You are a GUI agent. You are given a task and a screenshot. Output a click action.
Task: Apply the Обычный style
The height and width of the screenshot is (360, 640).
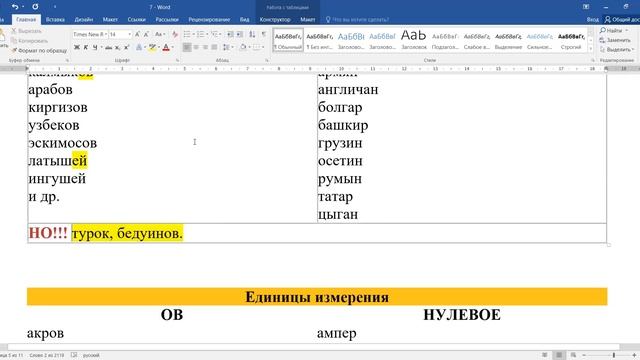(288, 40)
